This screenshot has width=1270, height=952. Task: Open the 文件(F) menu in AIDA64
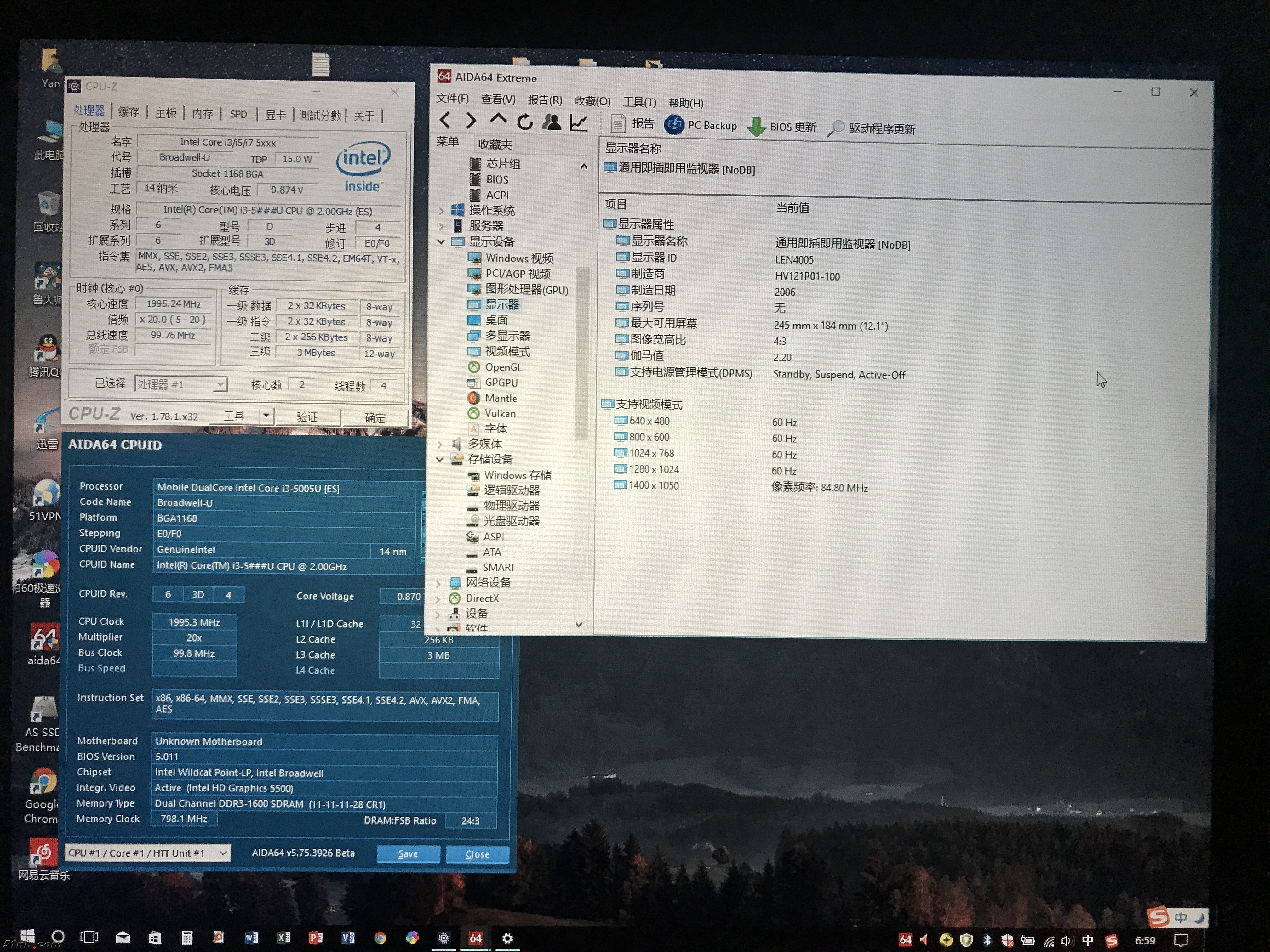click(452, 98)
